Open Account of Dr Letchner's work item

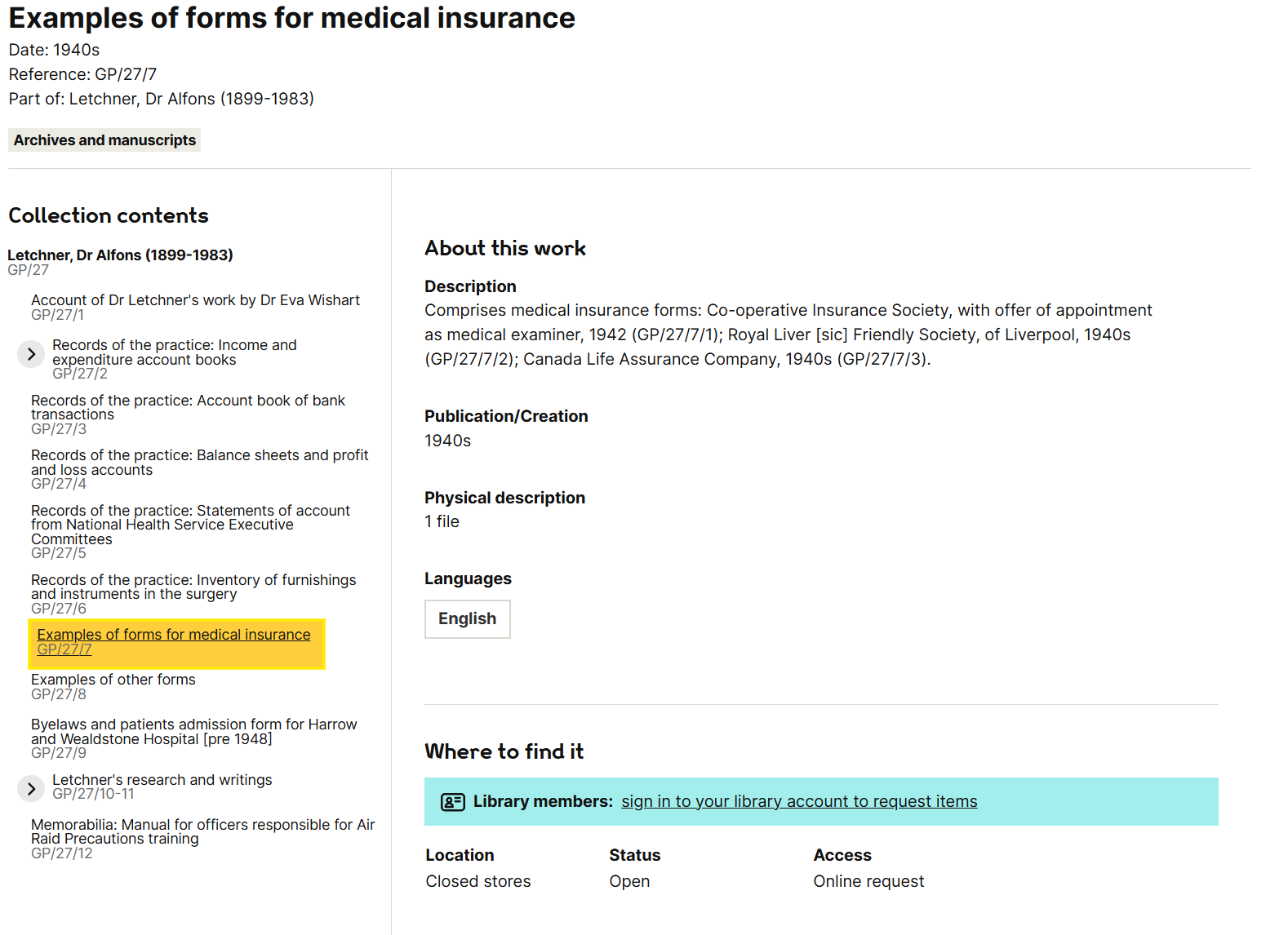point(195,300)
